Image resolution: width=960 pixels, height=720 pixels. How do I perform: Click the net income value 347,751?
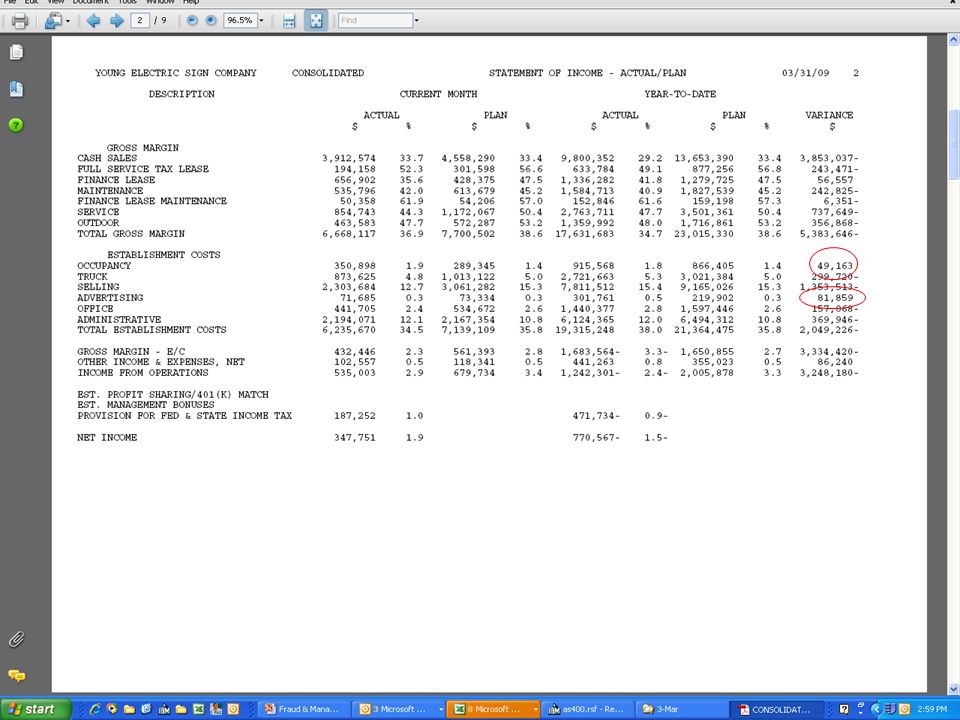point(354,438)
